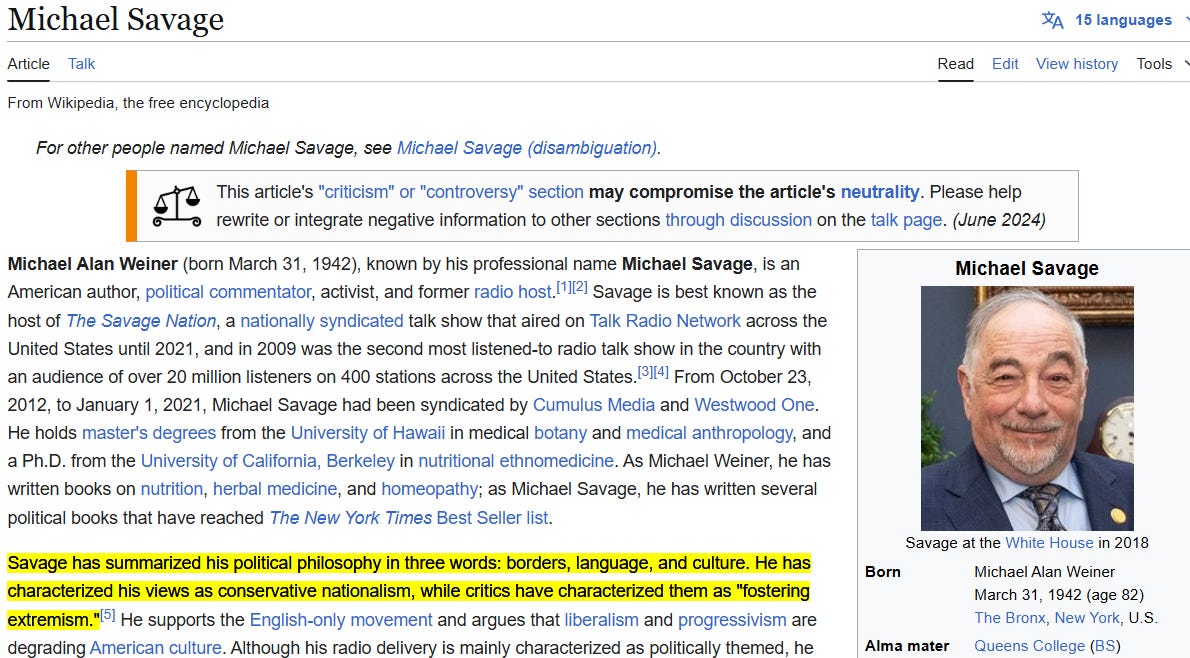Click "From Wikipedia, the free encyclopedia" tagline
The width and height of the screenshot is (1190, 658).
coord(138,103)
